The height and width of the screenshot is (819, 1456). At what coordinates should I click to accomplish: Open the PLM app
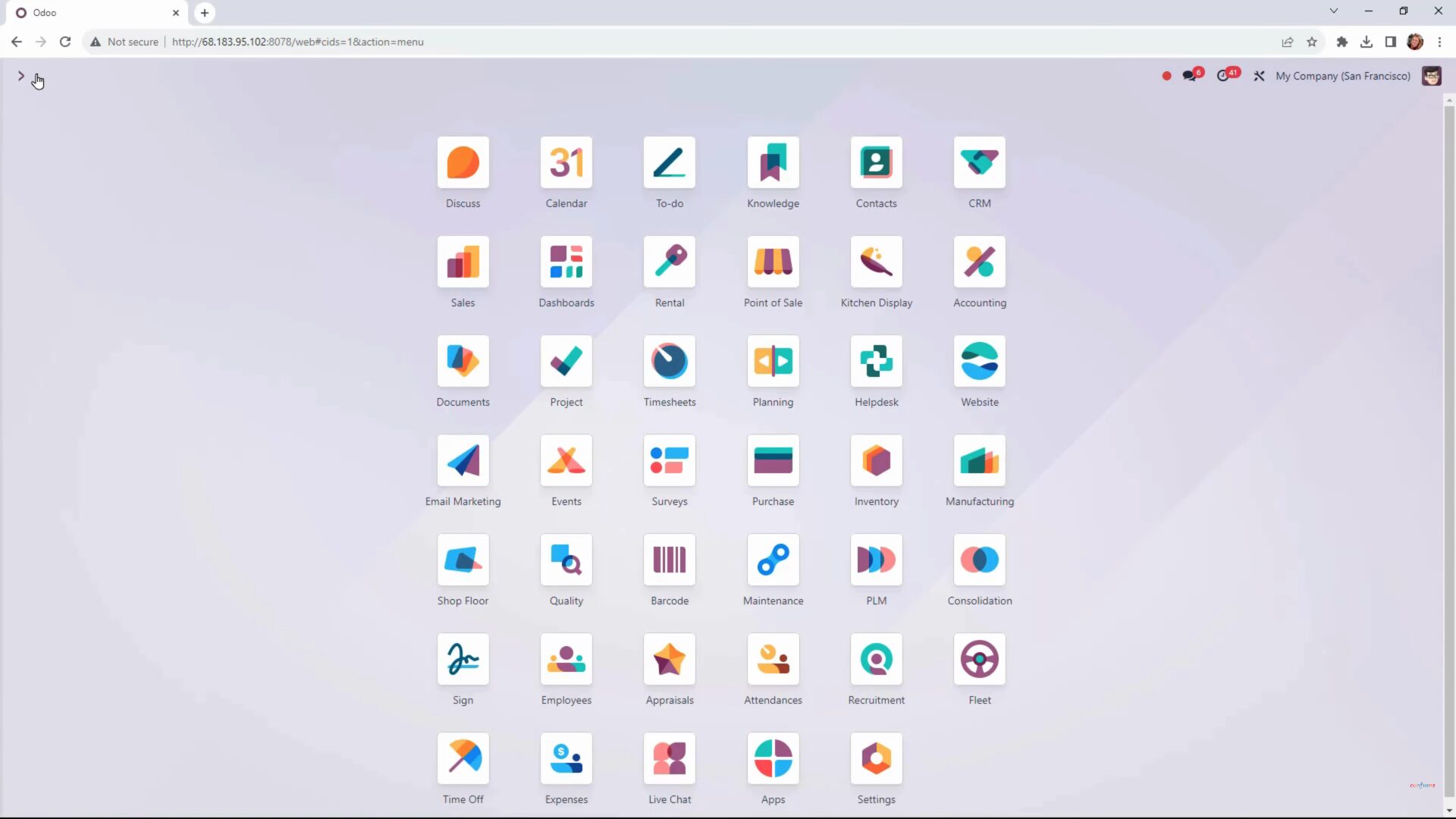tap(877, 560)
